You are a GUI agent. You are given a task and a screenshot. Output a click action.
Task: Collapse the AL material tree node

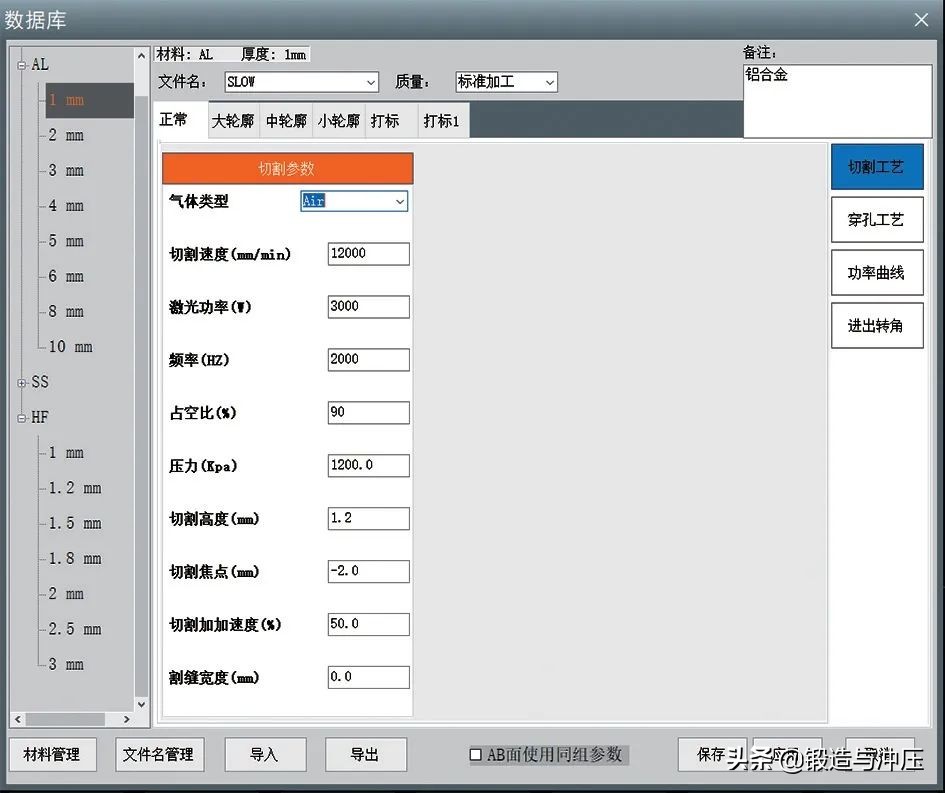[x=22, y=63]
